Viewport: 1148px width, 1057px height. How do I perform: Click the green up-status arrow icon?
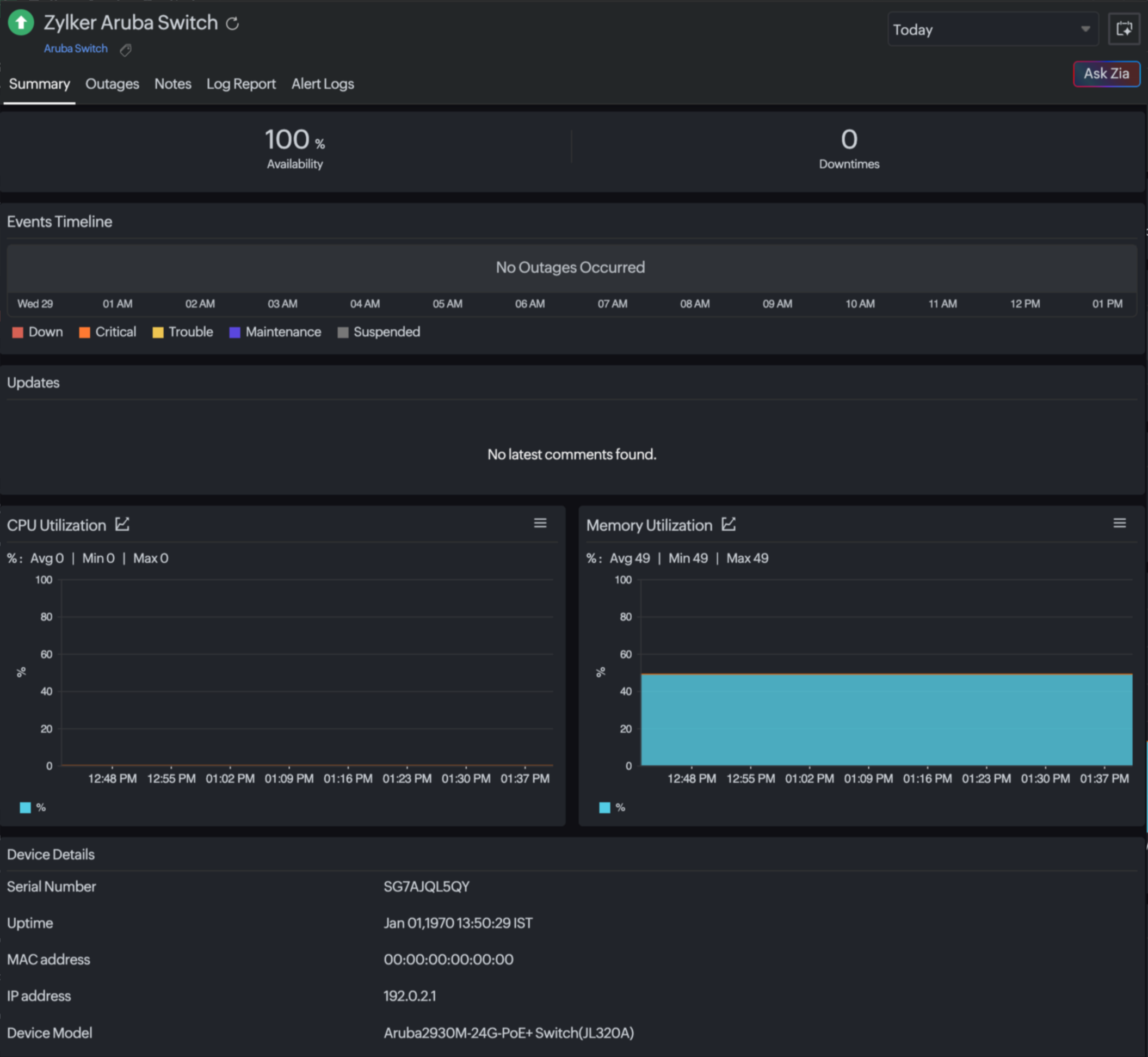(21, 23)
